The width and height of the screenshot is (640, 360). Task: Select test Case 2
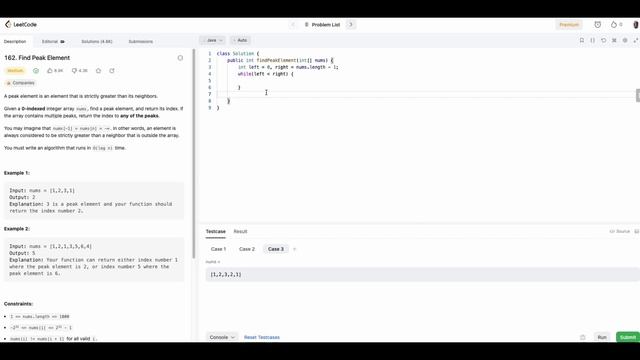247,249
